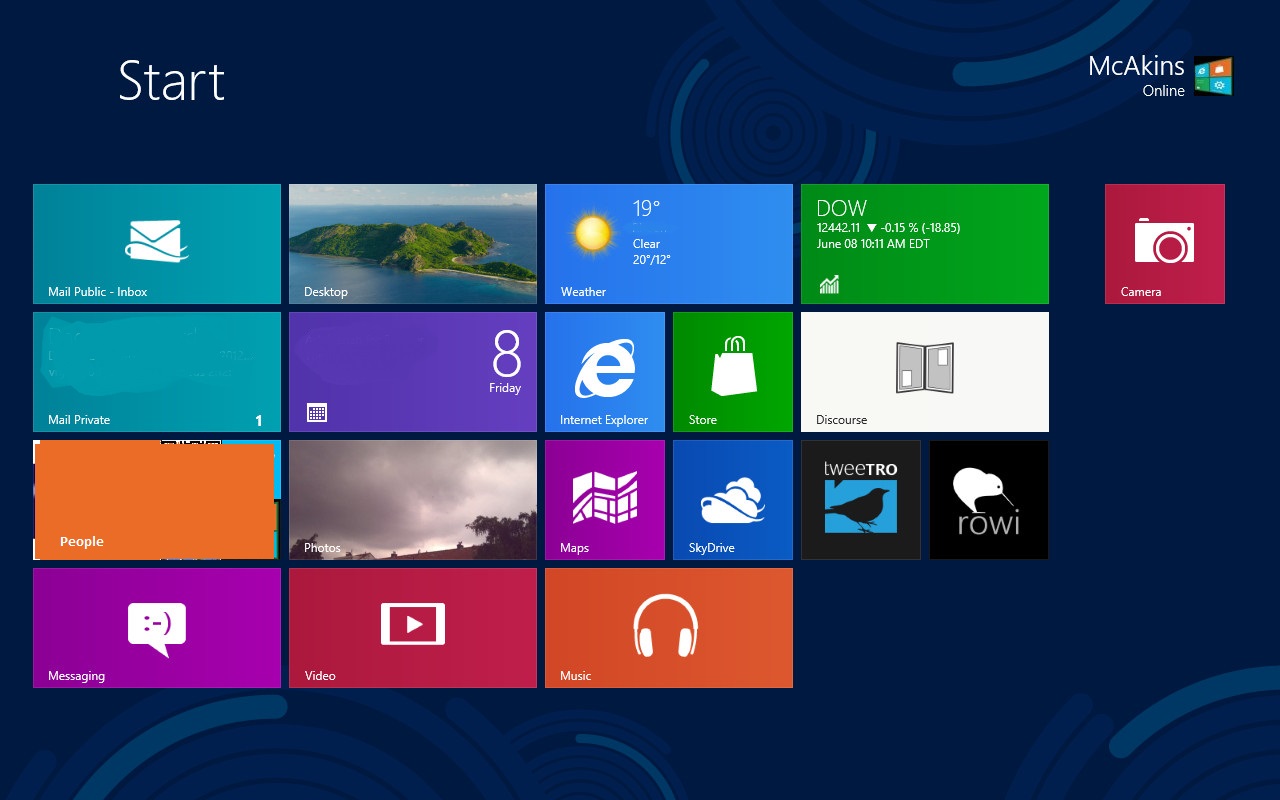
Task: Launch the Music headphones tile
Action: point(668,627)
